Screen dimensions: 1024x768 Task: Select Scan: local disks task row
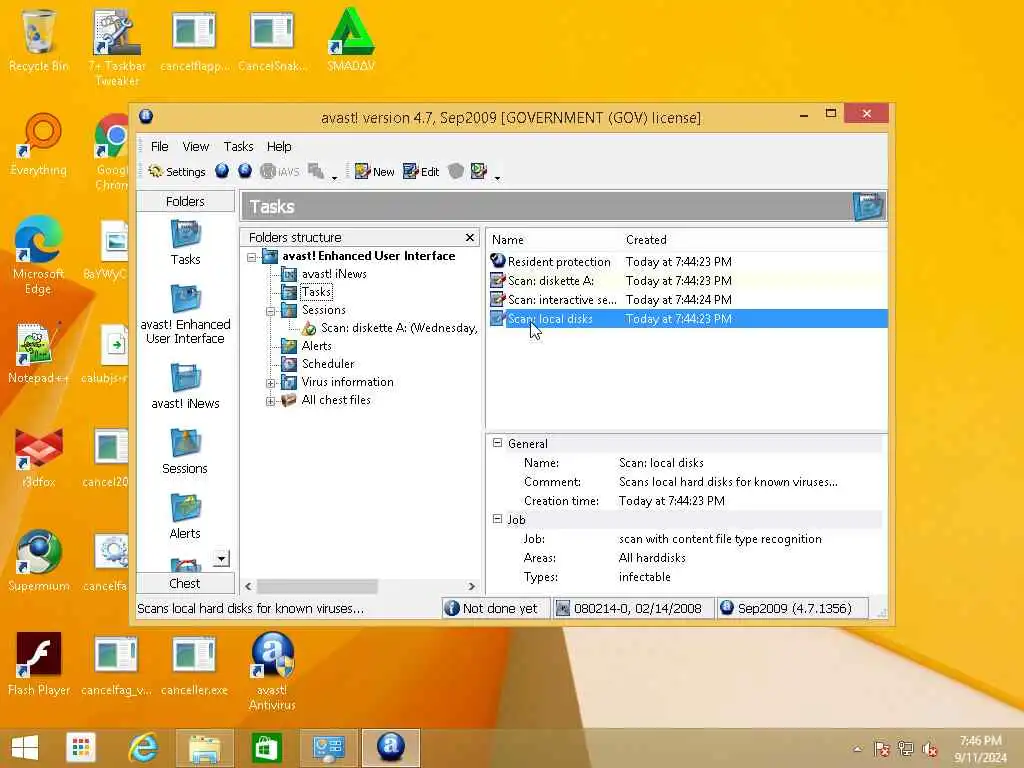click(688, 319)
